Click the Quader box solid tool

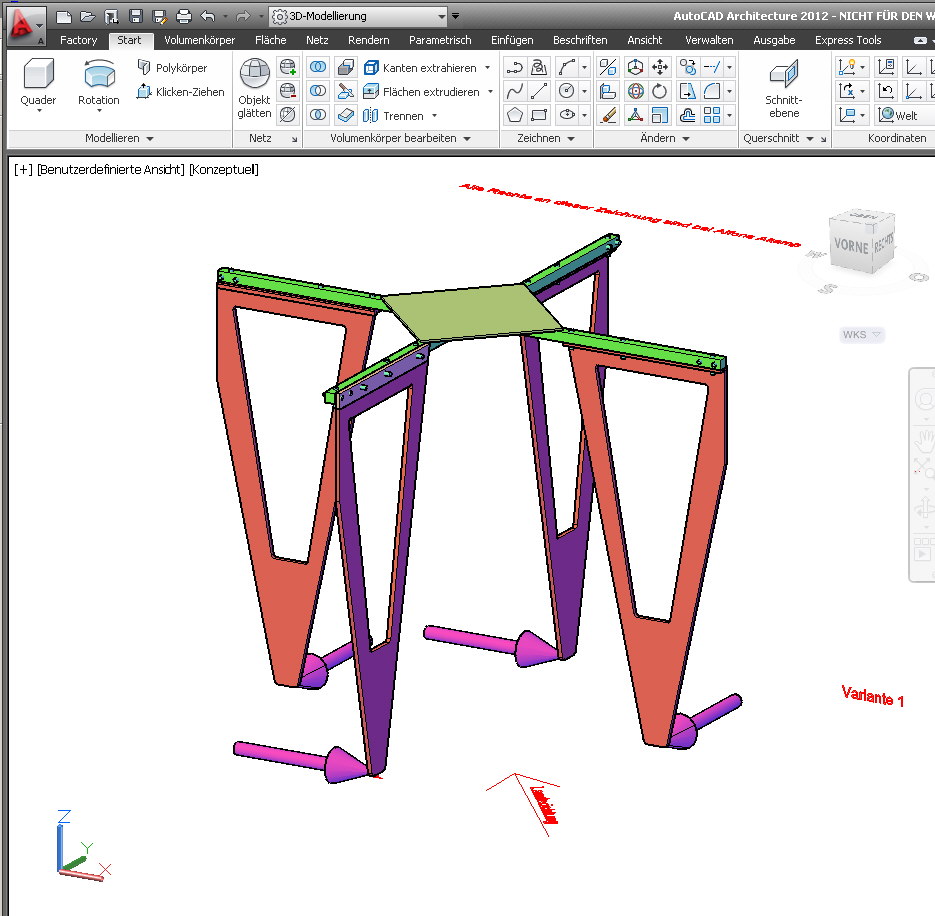click(x=38, y=80)
